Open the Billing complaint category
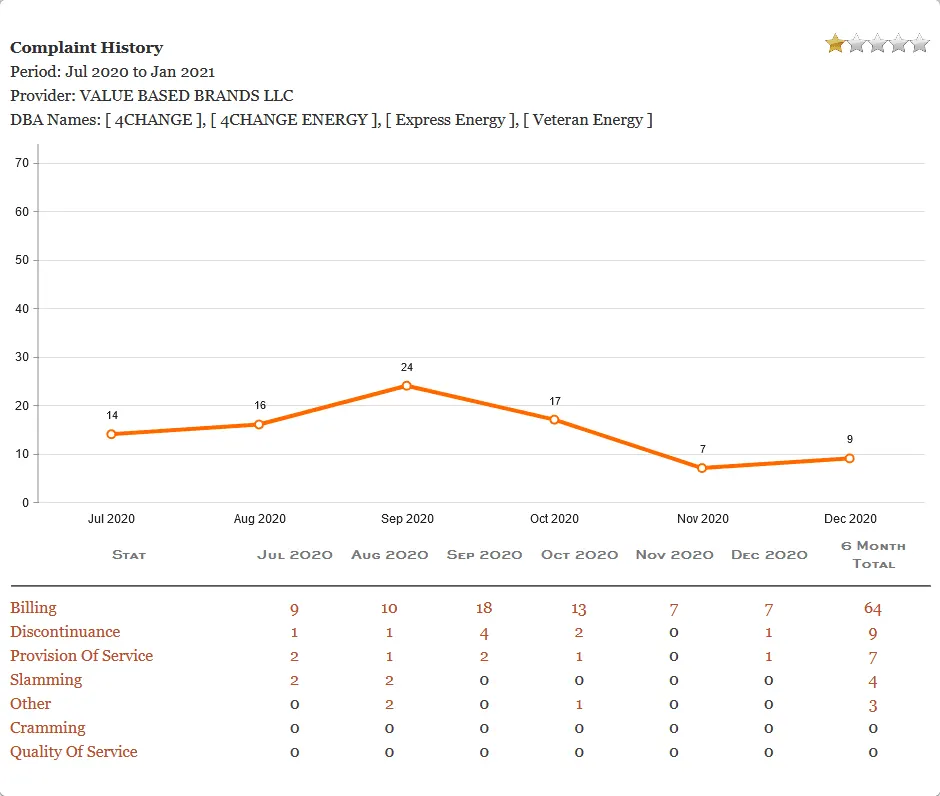 34,608
